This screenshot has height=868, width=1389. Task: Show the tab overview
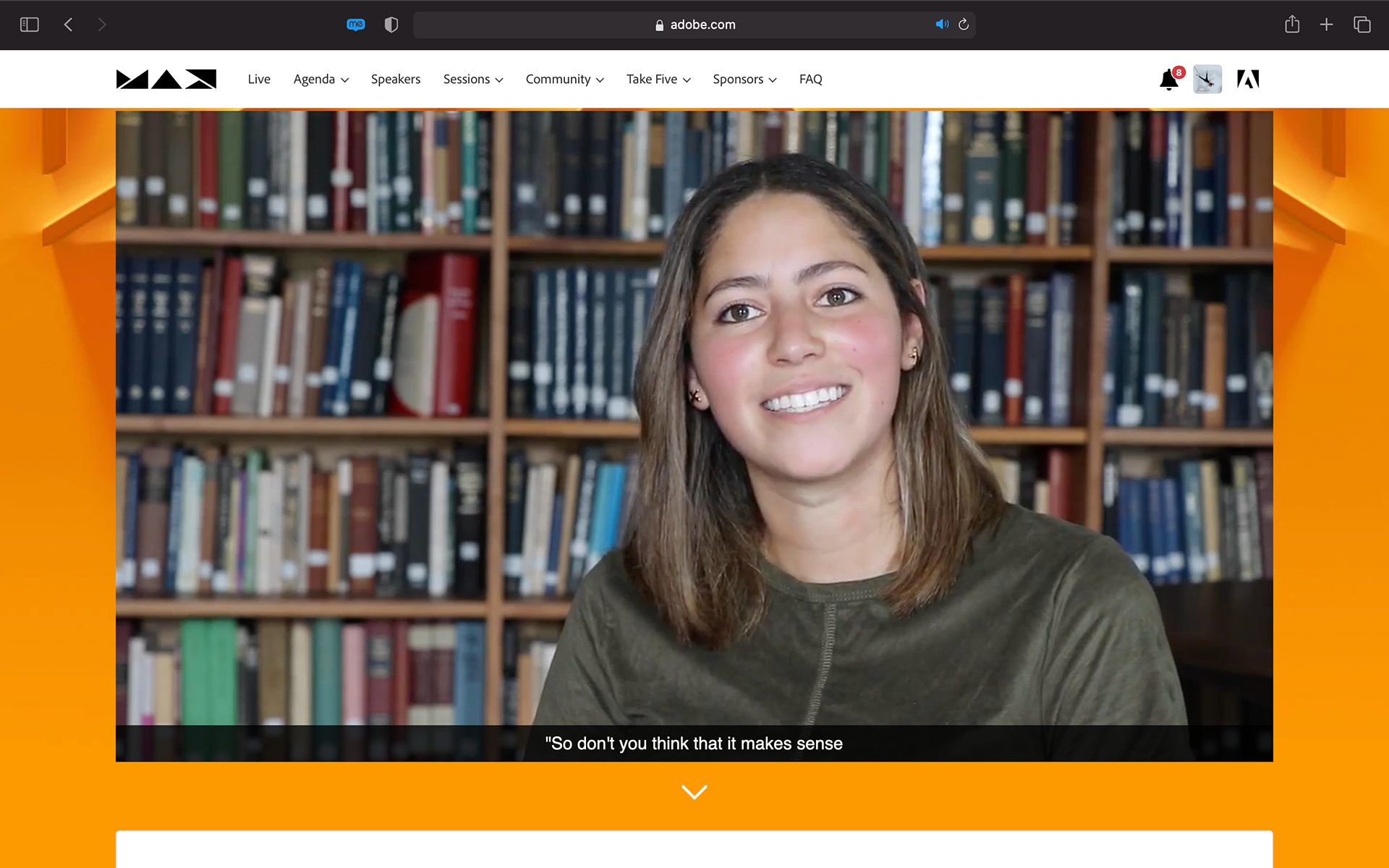pyautogui.click(x=1362, y=25)
